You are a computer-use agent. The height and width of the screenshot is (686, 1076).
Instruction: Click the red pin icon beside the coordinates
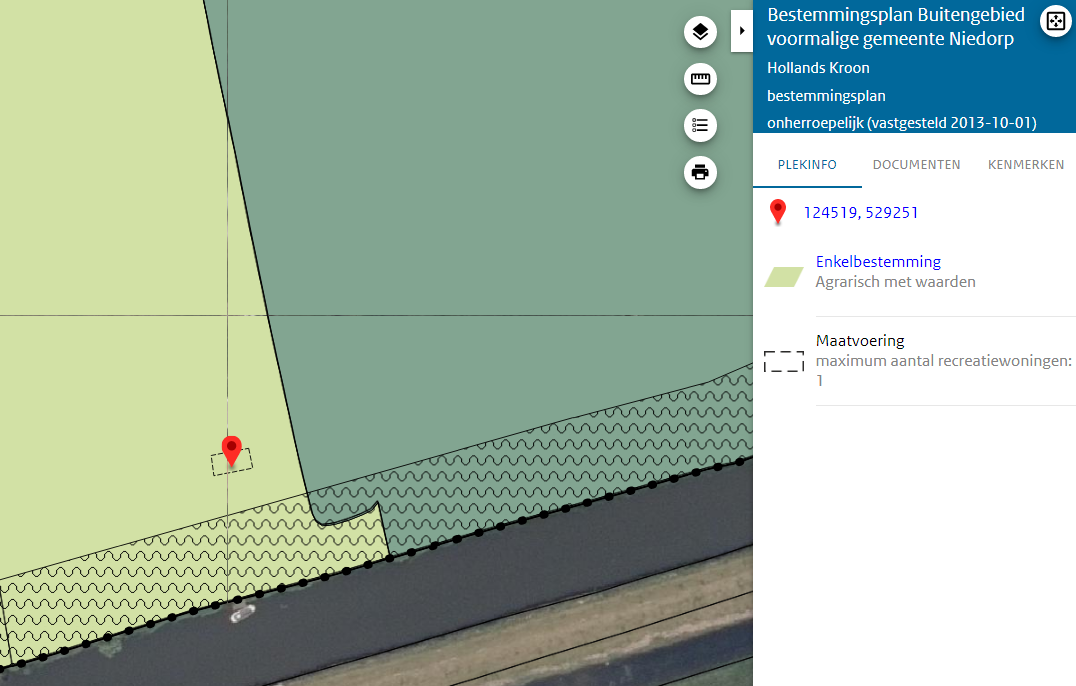pyautogui.click(x=778, y=212)
